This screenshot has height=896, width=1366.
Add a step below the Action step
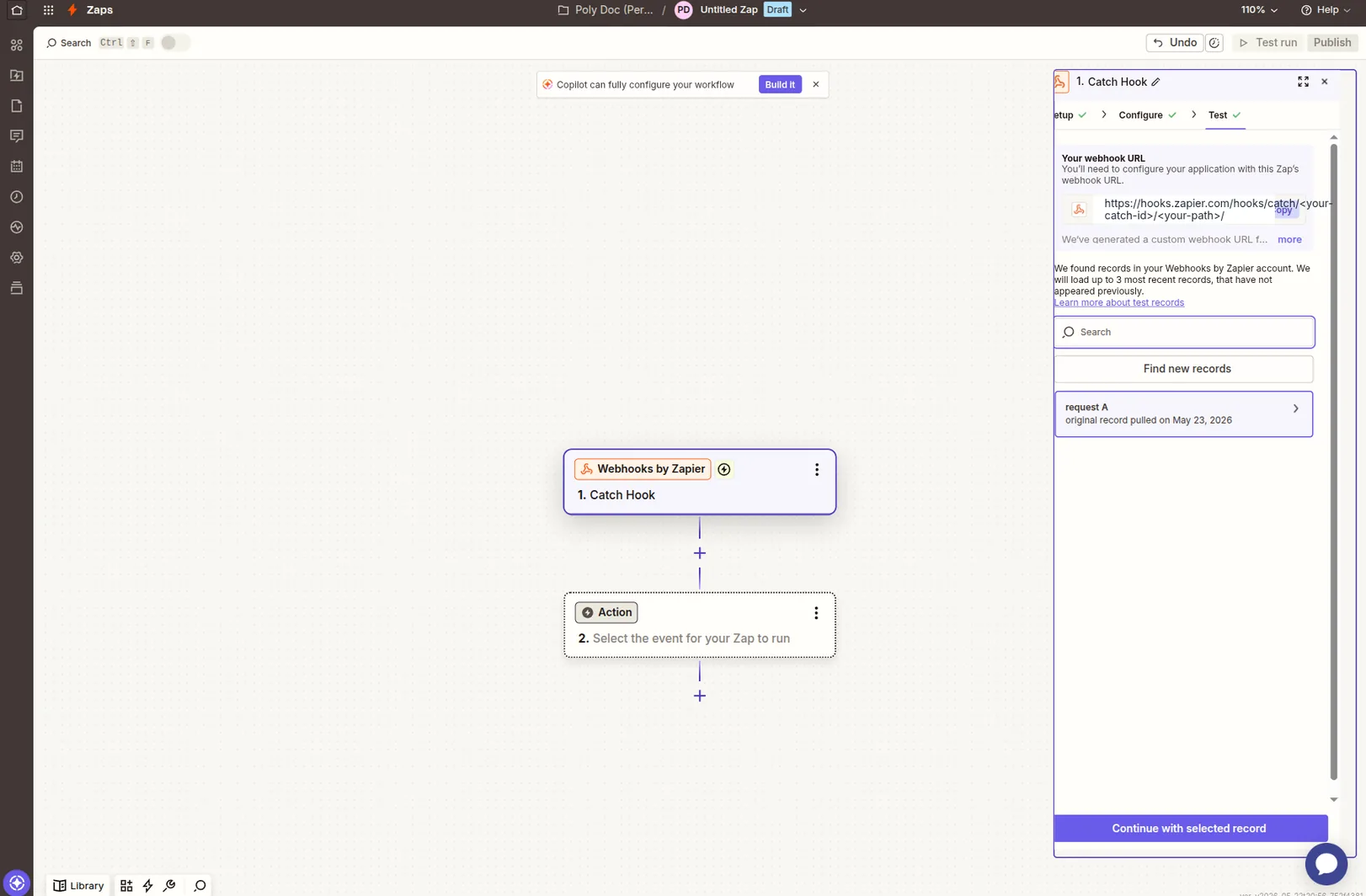700,696
